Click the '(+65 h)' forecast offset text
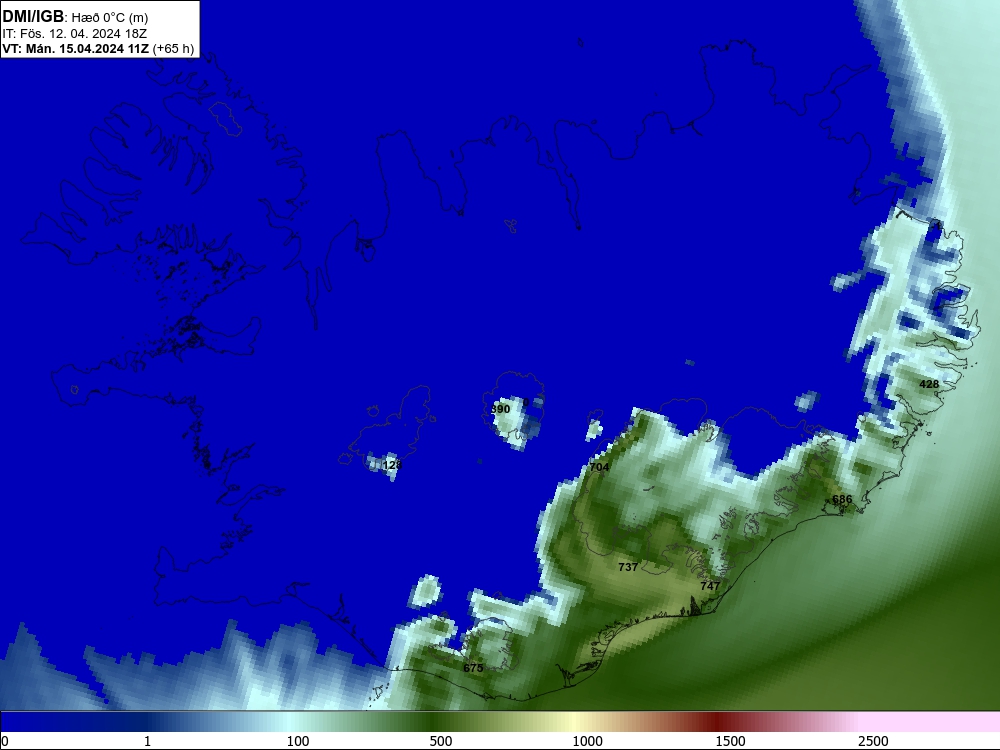 coord(173,48)
